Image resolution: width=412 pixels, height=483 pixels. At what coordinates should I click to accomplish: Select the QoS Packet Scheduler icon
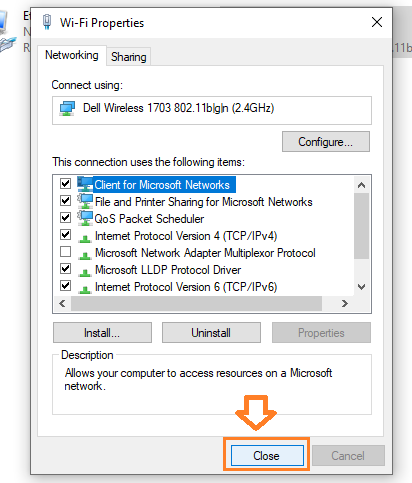pyautogui.click(x=85, y=218)
